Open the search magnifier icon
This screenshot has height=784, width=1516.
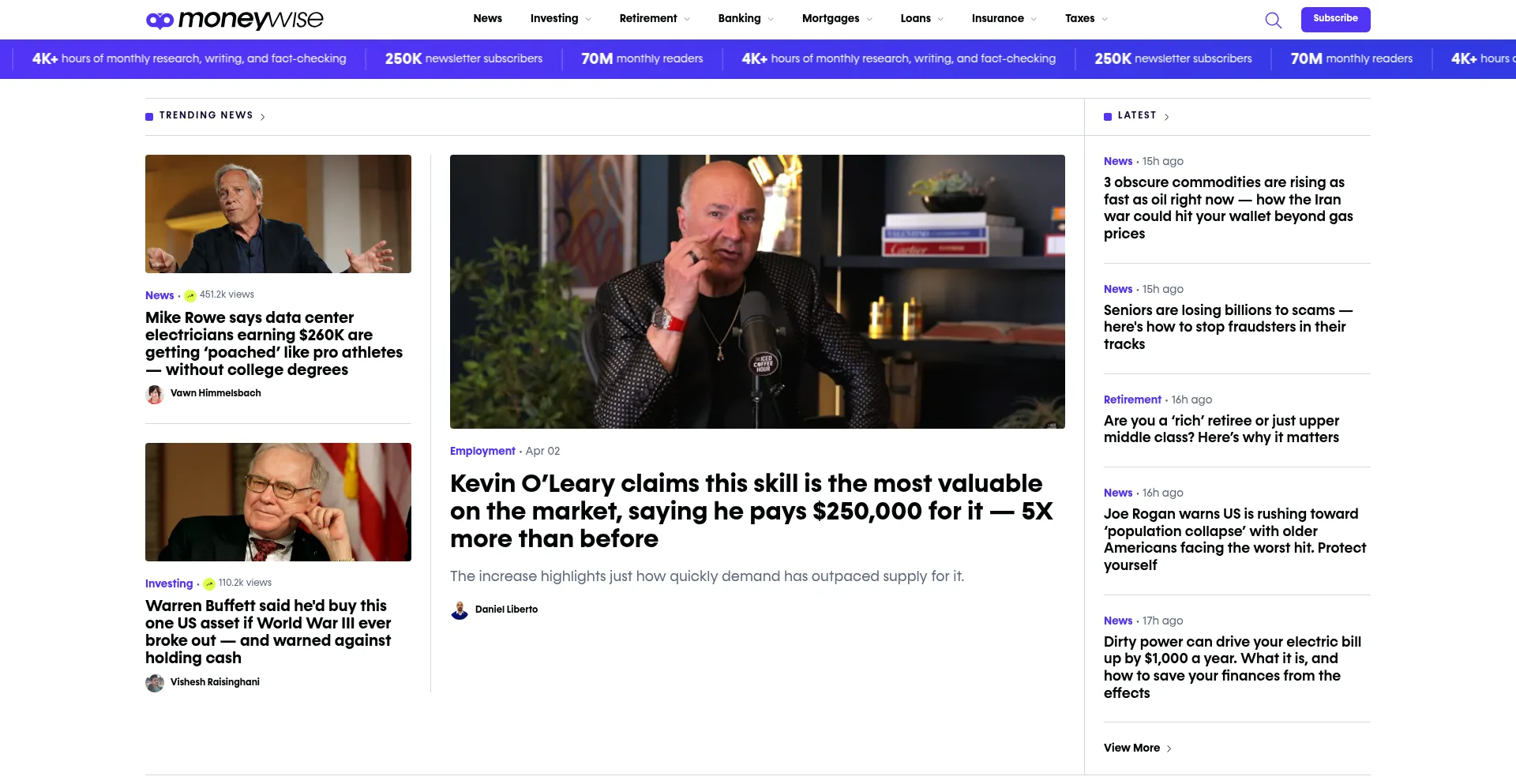pyautogui.click(x=1273, y=20)
